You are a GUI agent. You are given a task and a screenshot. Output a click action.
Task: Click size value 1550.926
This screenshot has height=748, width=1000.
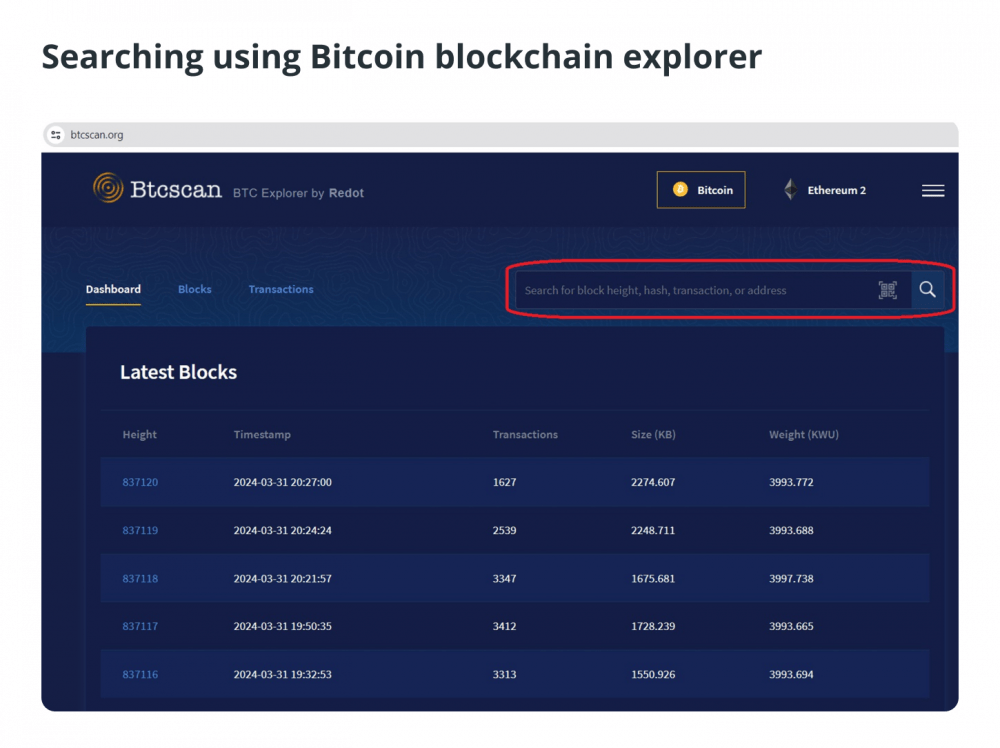point(653,674)
